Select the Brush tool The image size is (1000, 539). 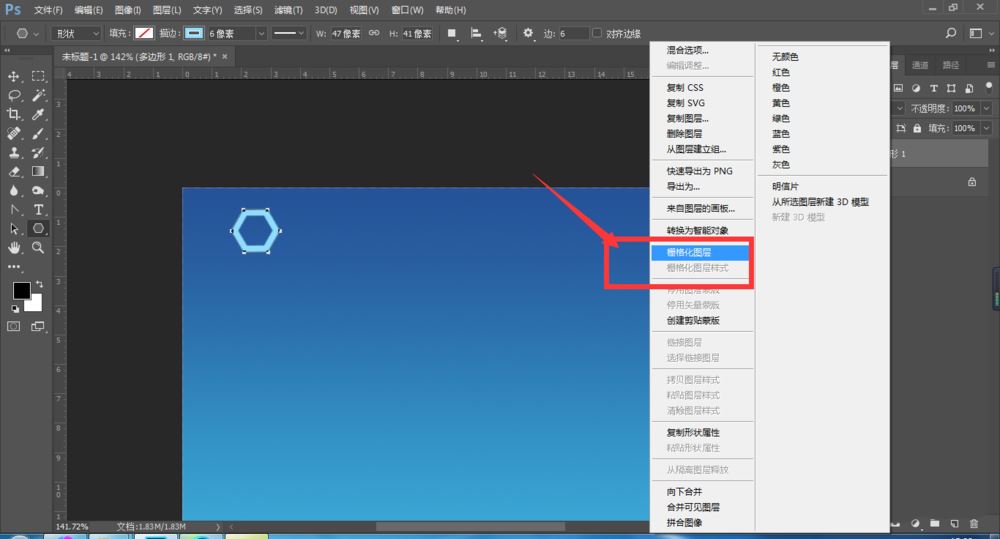38,133
